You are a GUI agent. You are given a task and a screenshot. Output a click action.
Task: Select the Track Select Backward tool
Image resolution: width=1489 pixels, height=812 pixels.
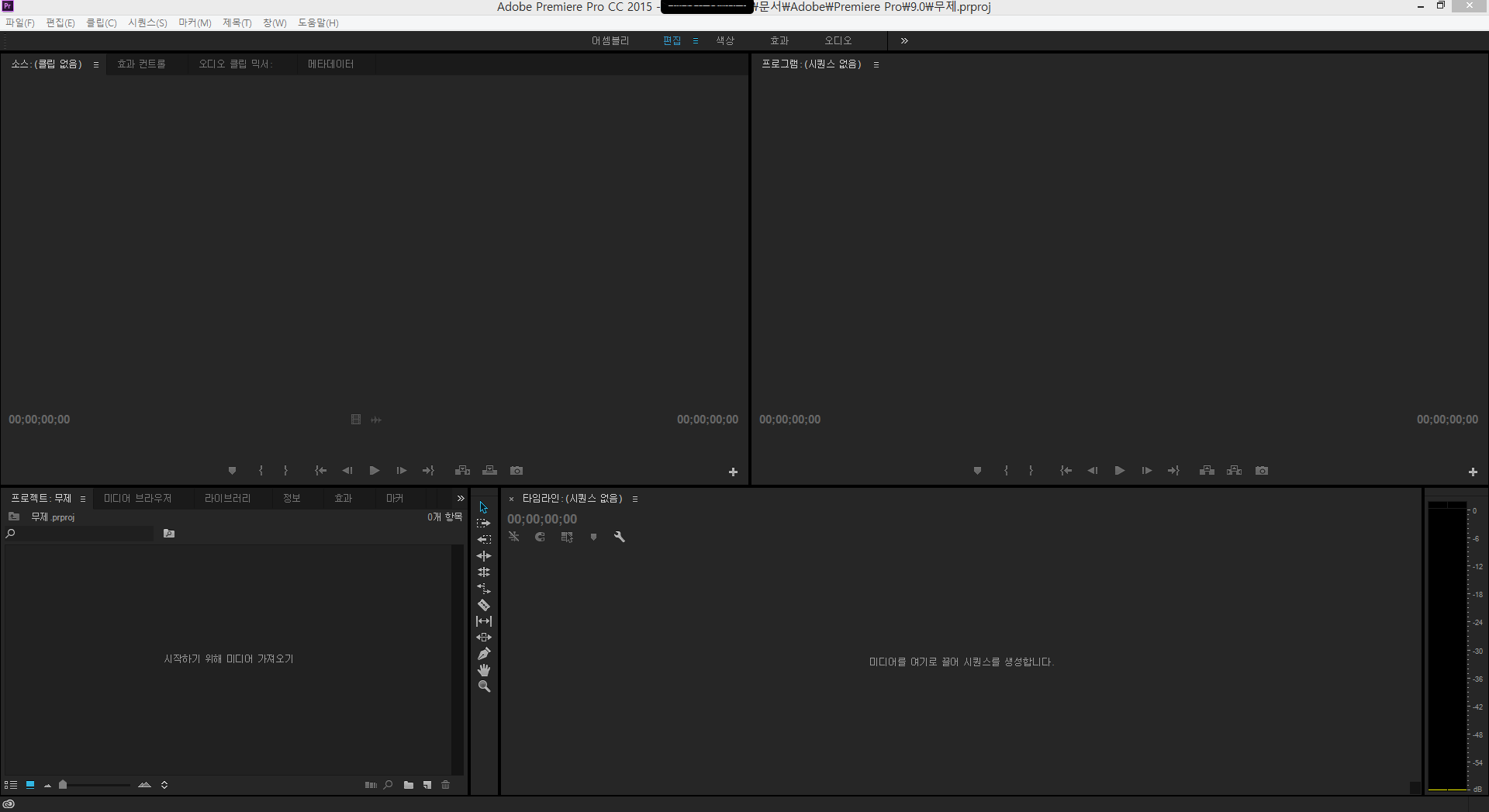click(483, 540)
